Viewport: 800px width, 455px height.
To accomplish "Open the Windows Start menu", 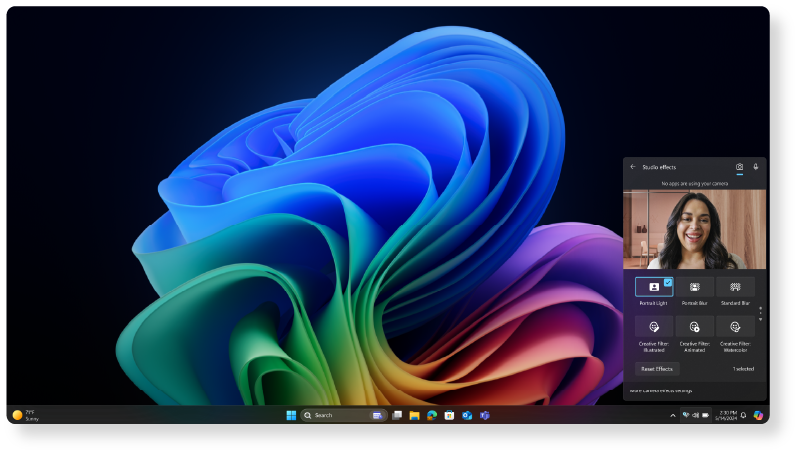I will point(291,415).
